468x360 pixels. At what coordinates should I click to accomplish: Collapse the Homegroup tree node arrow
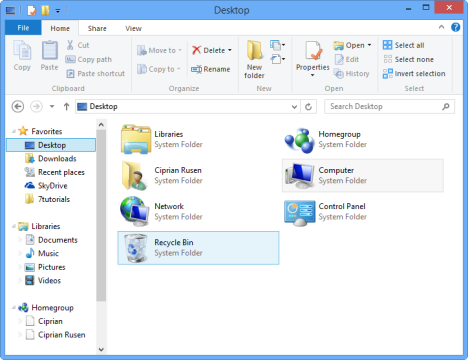click(x=14, y=308)
